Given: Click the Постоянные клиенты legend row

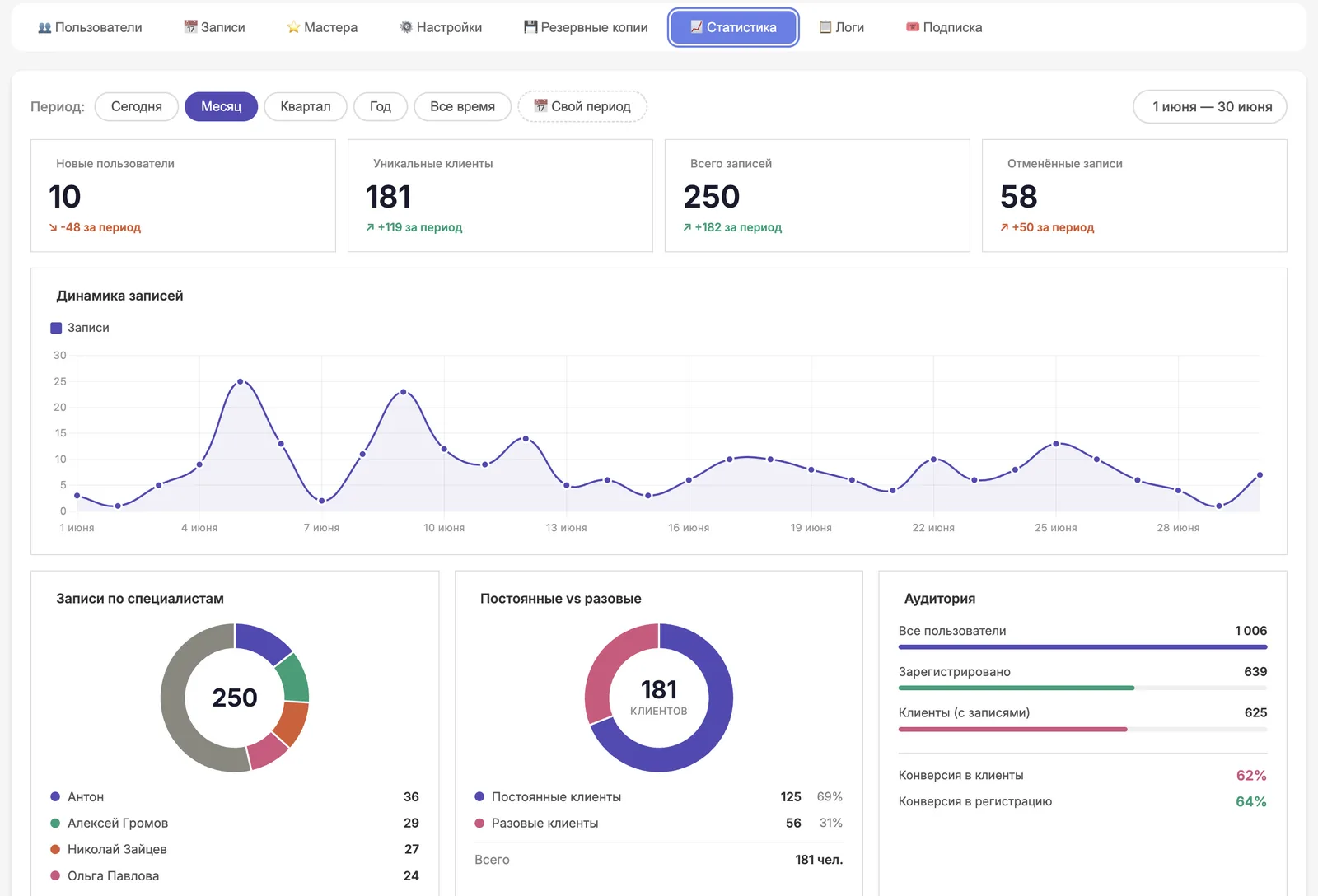Looking at the screenshot, I should coord(659,796).
